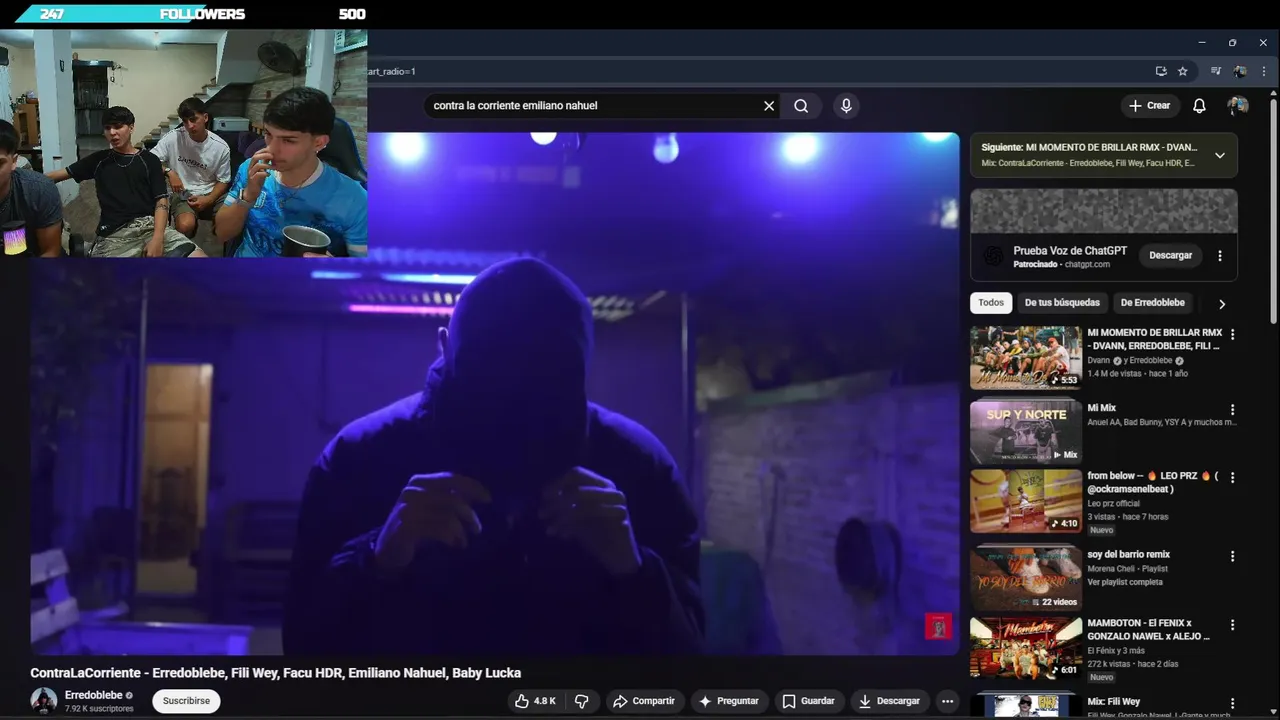
Task: Download video with Descargar under player
Action: pos(889,701)
